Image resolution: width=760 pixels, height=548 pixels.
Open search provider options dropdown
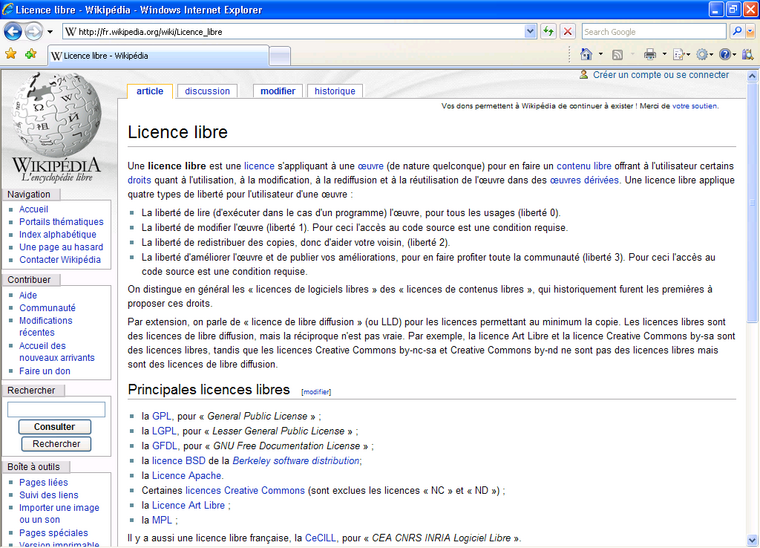pos(751,32)
